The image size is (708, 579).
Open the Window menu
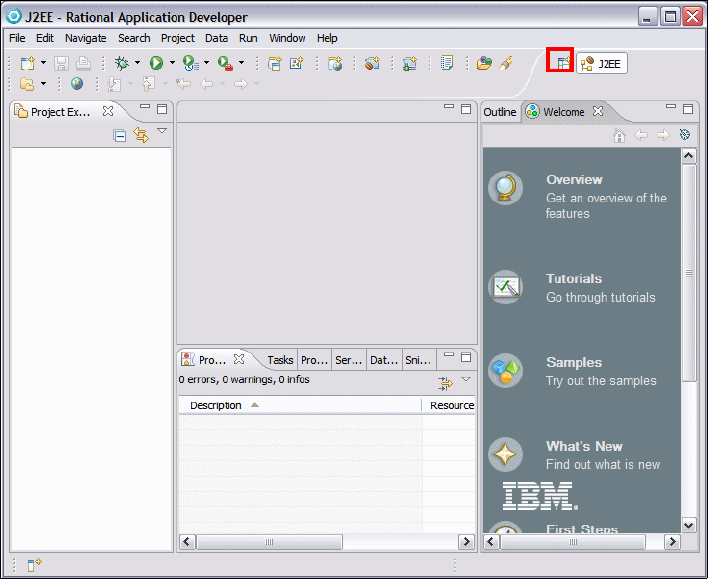(287, 38)
